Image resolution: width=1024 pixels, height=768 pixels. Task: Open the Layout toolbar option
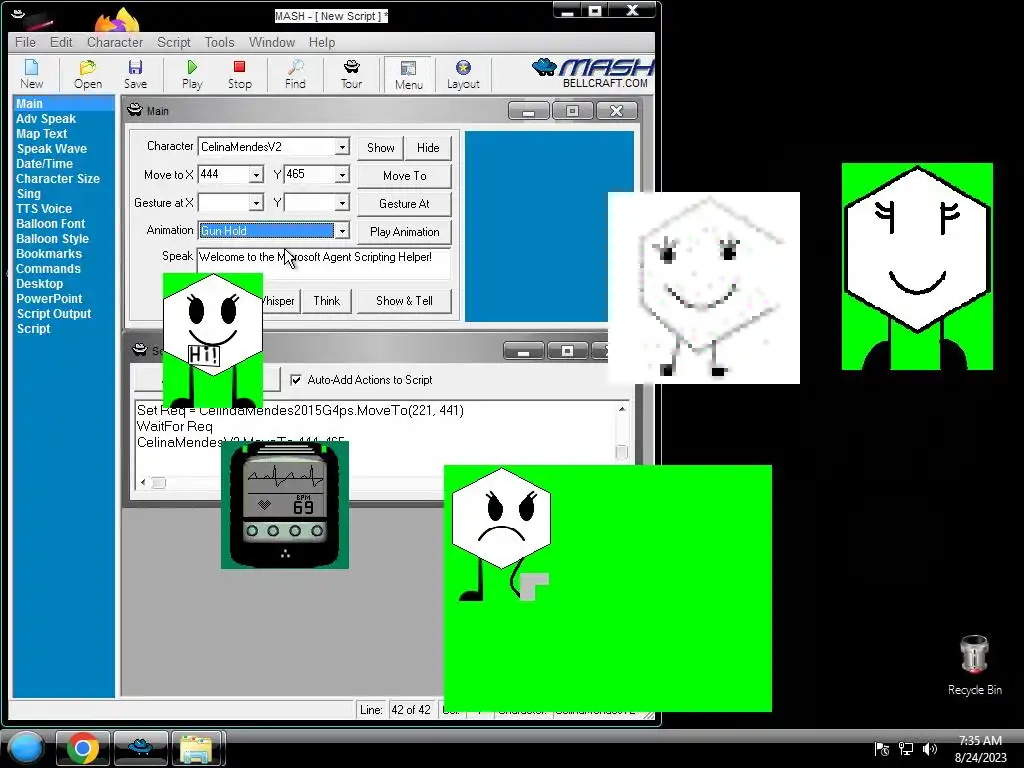(x=463, y=74)
